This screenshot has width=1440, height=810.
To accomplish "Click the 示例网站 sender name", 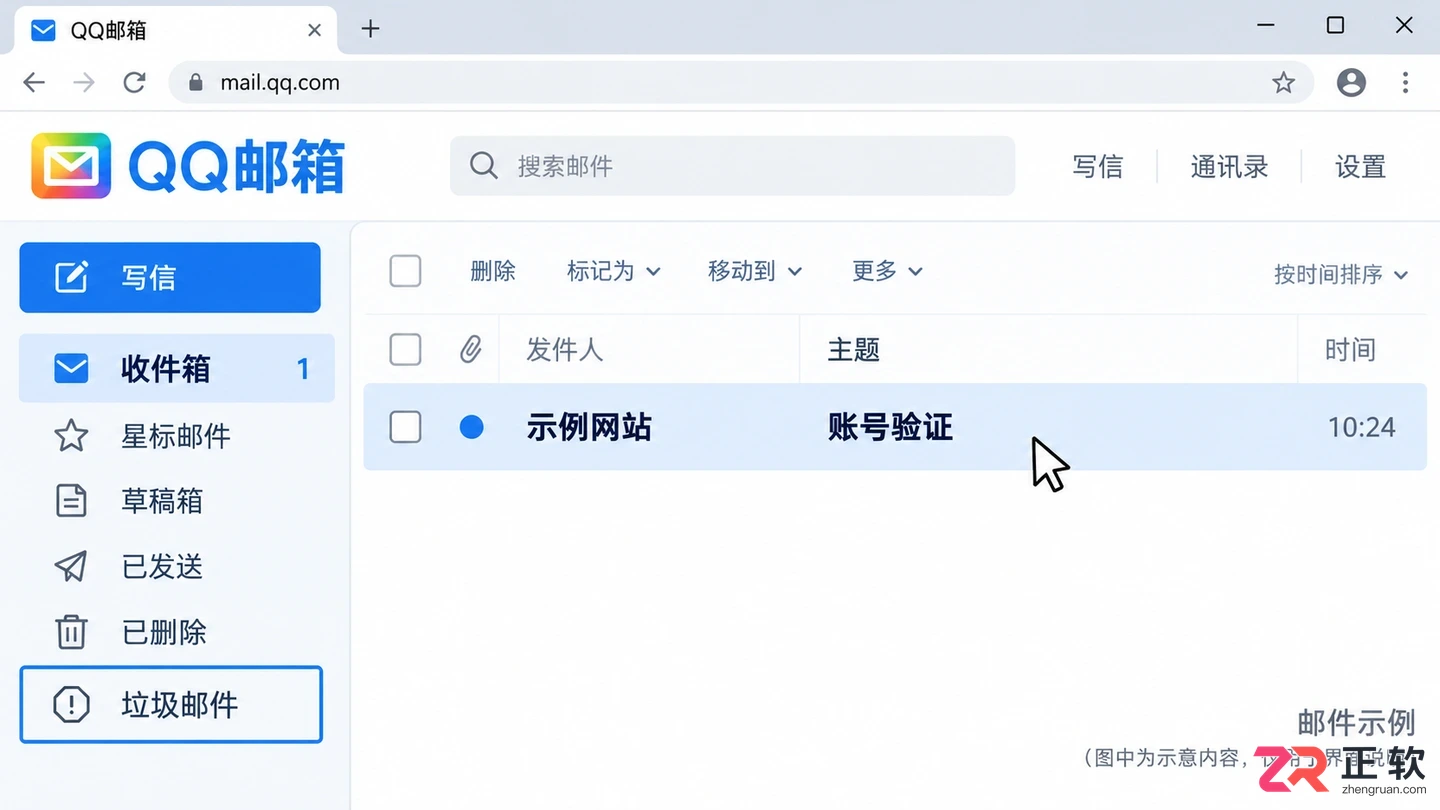I will pos(589,428).
